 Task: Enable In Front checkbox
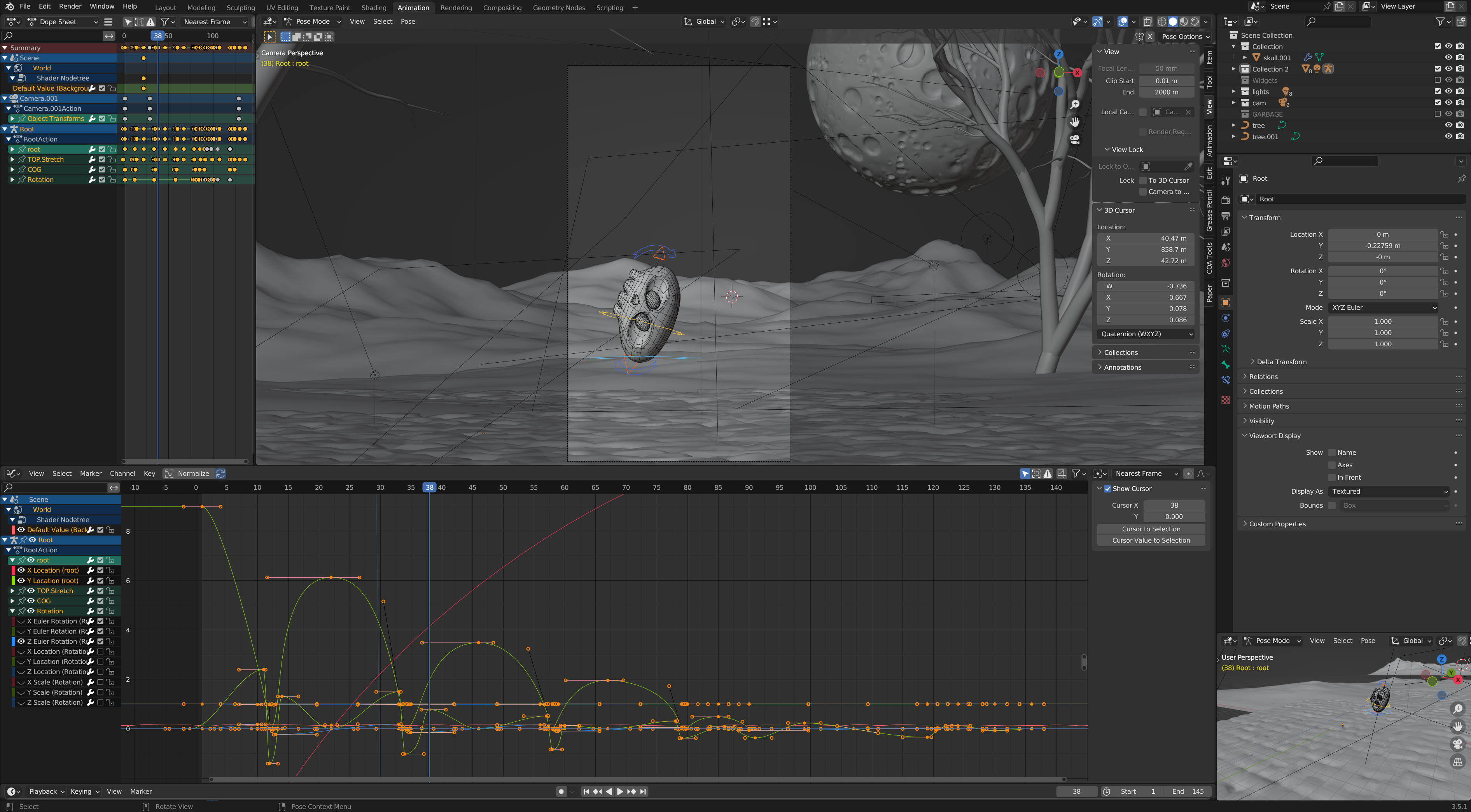(1332, 477)
